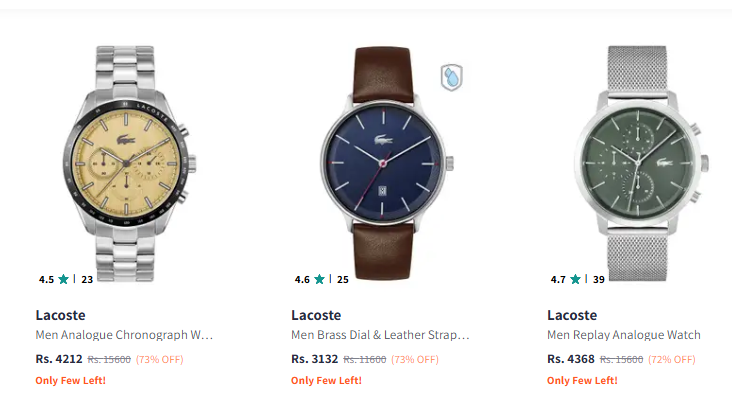
Task: Open the Men Brass Dial & Leather Strap… title
Action: [x=380, y=335]
